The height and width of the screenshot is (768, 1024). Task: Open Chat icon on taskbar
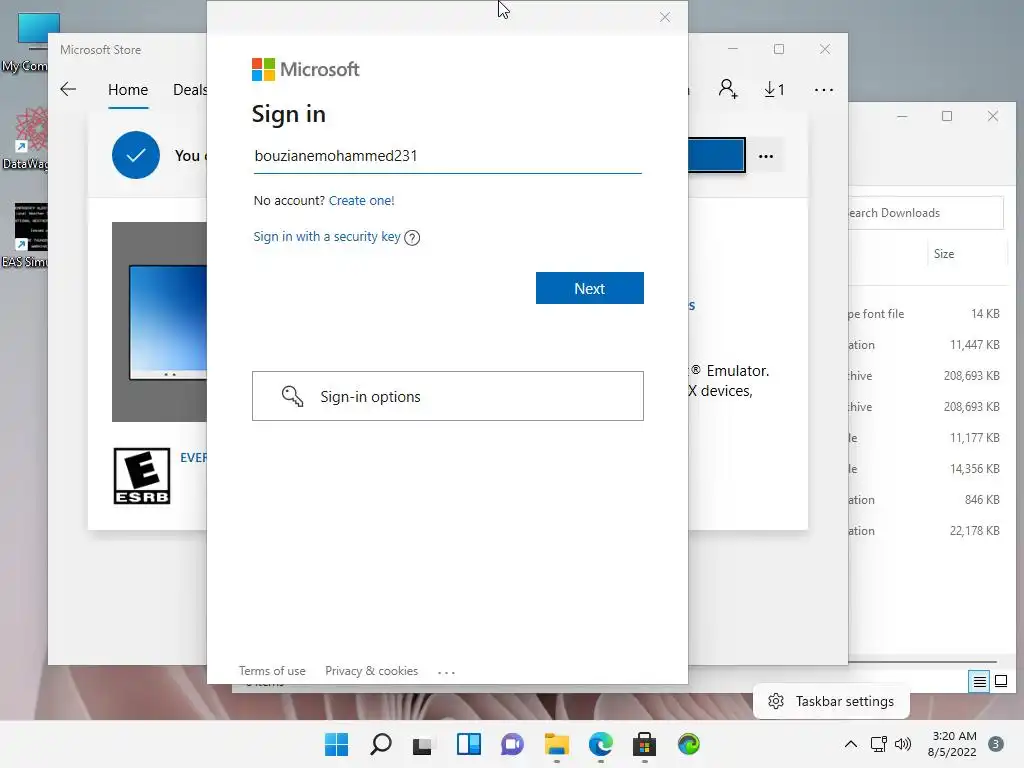pyautogui.click(x=513, y=744)
